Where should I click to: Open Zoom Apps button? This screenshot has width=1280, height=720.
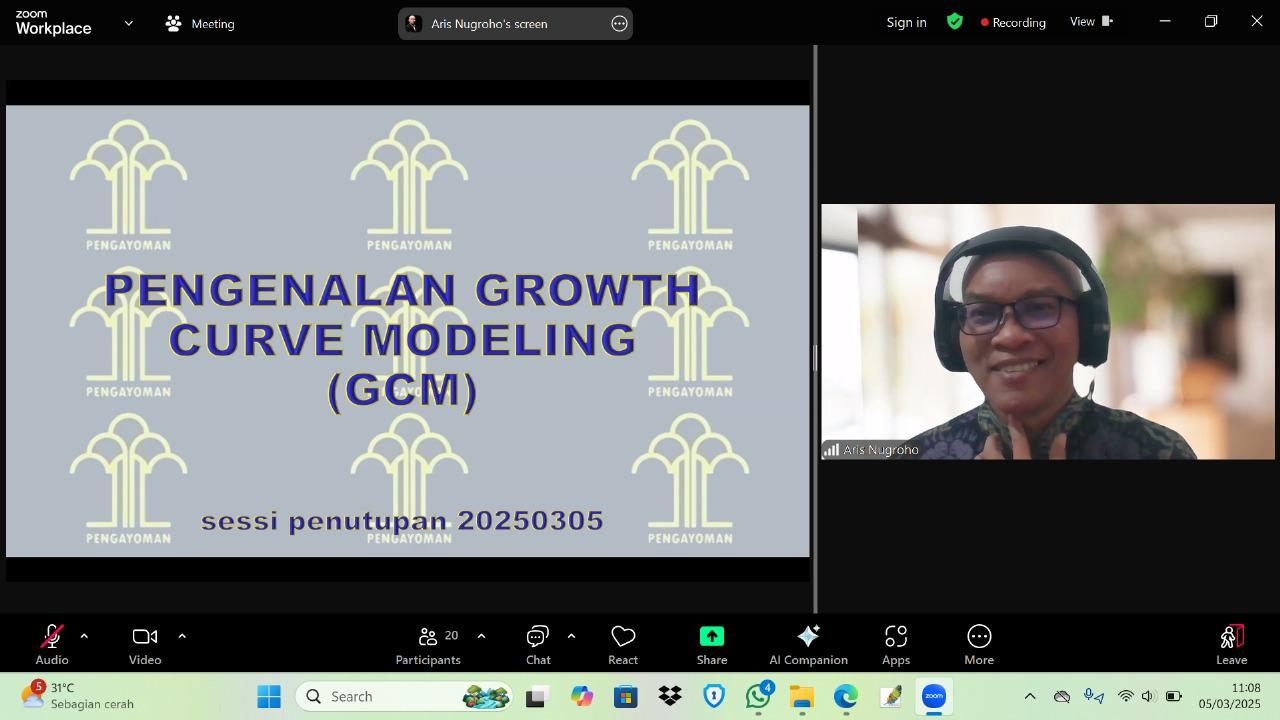[x=896, y=644]
